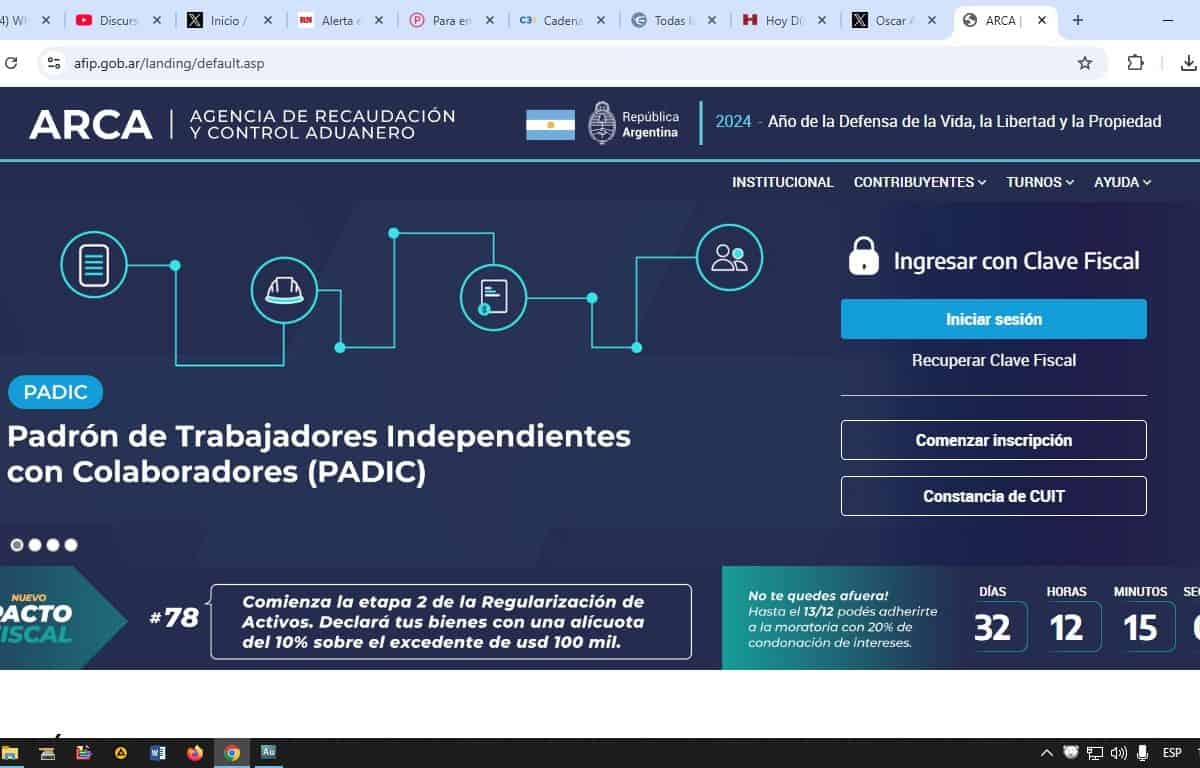Screen dimensions: 1200x768
Task: Bookmark this page with the star icon
Action: coord(1085,63)
